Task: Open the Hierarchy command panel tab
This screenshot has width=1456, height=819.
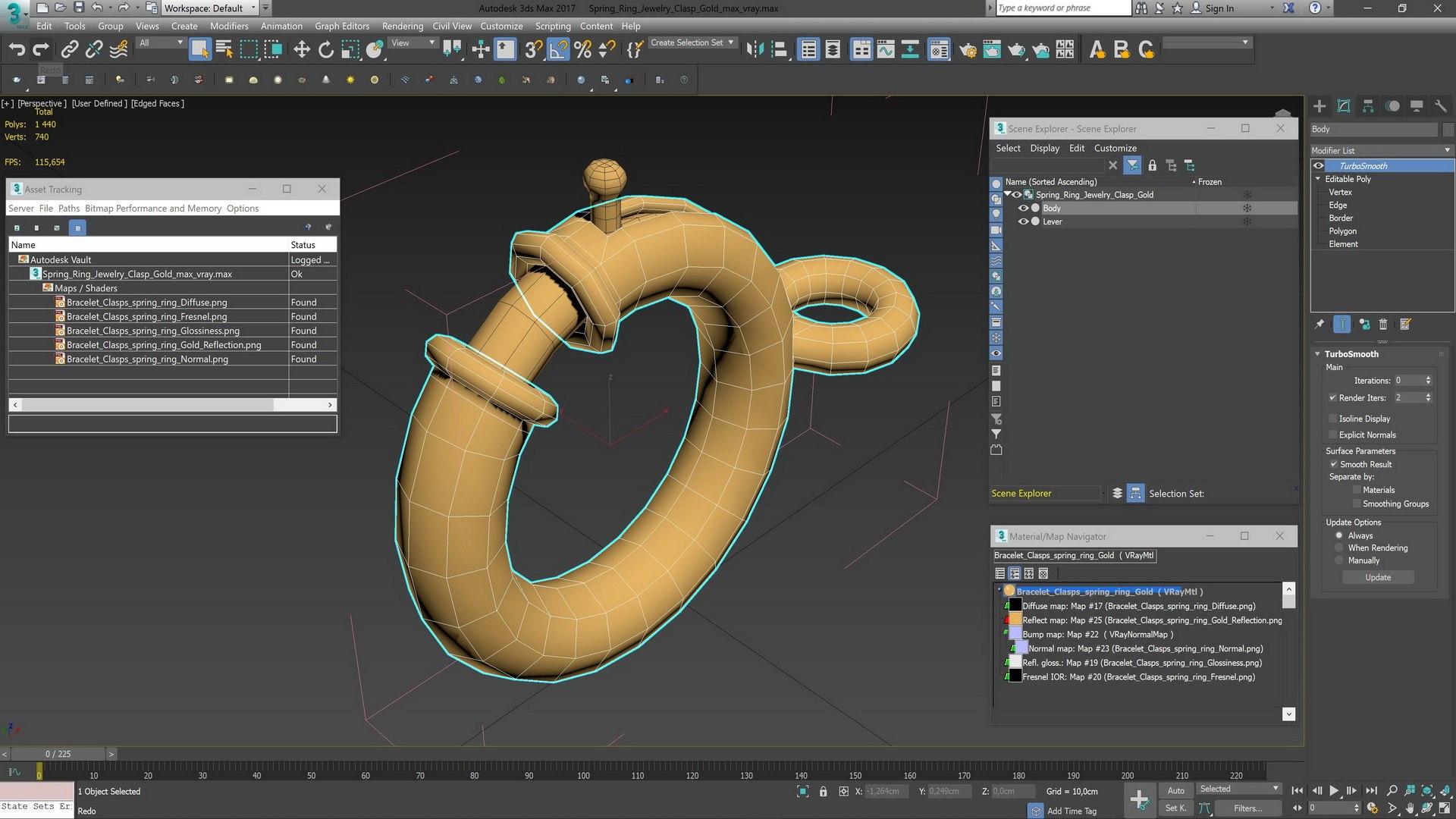Action: pyautogui.click(x=1368, y=106)
